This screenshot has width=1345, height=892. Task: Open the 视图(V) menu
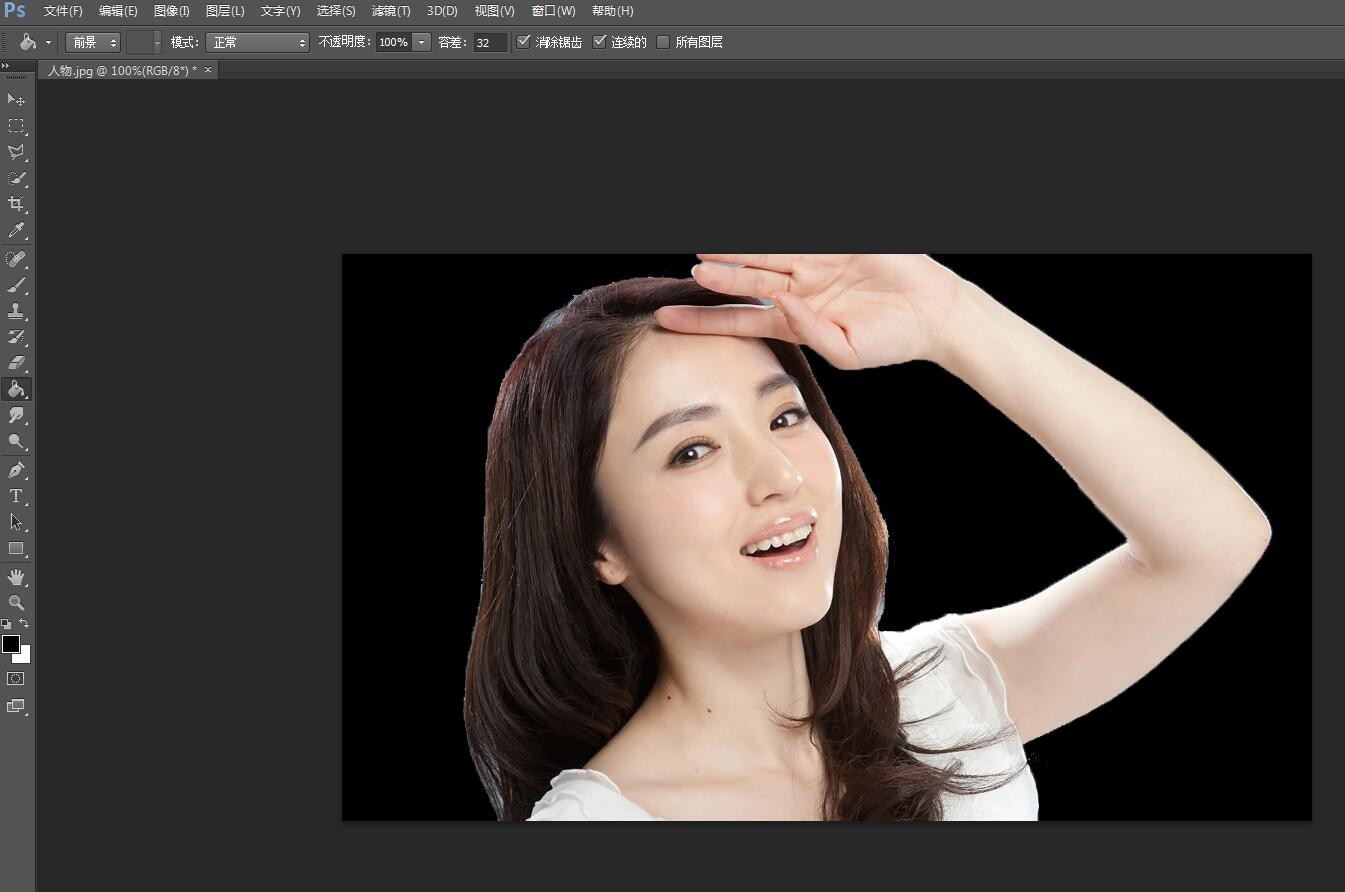click(x=494, y=11)
